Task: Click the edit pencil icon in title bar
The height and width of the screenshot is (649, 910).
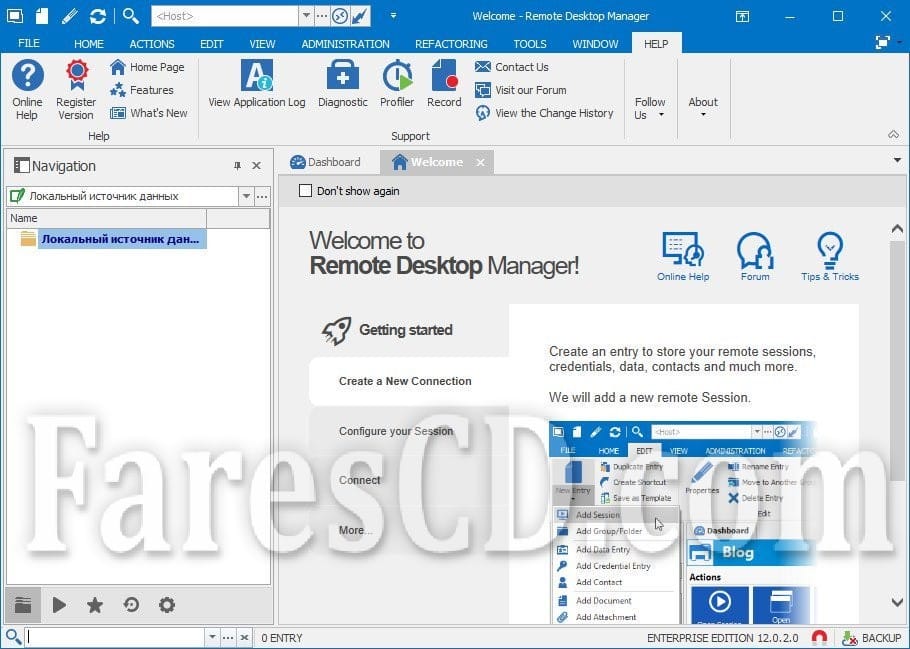Action: click(x=70, y=16)
